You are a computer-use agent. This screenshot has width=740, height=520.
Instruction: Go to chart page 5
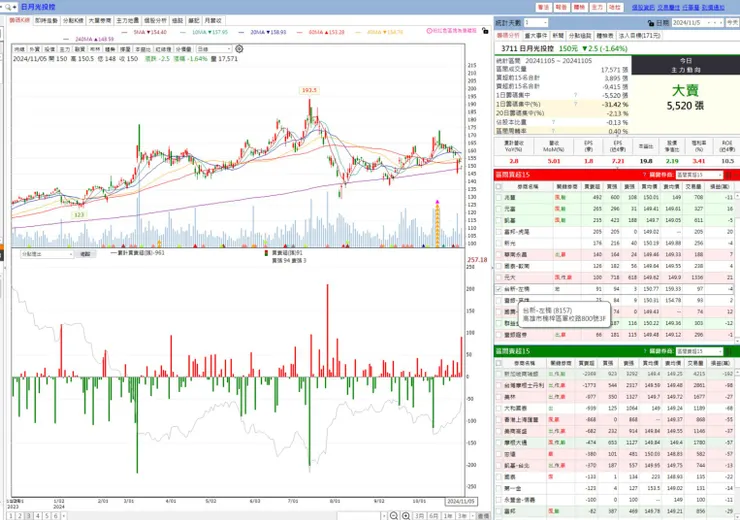pyautogui.click(x=46, y=516)
